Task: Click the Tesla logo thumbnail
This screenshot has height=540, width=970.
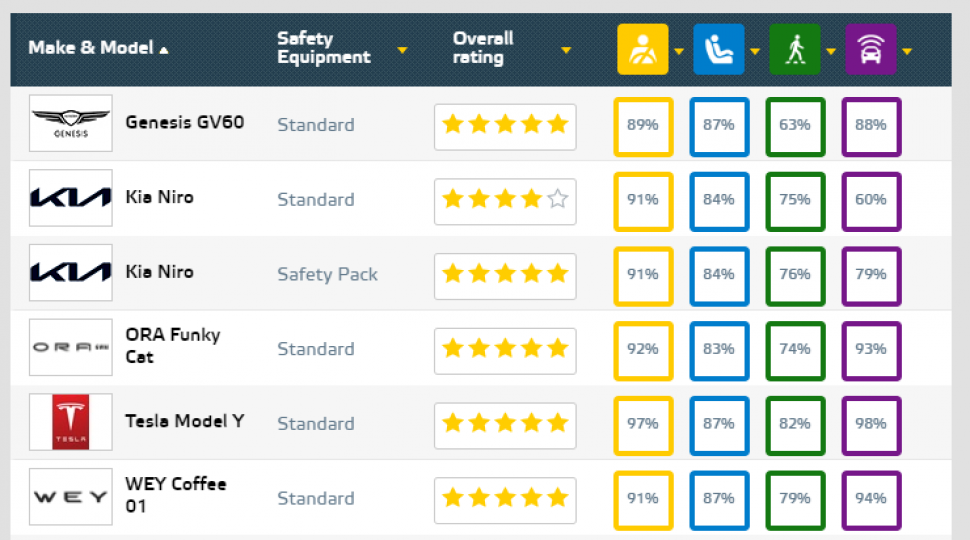Action: coord(70,422)
